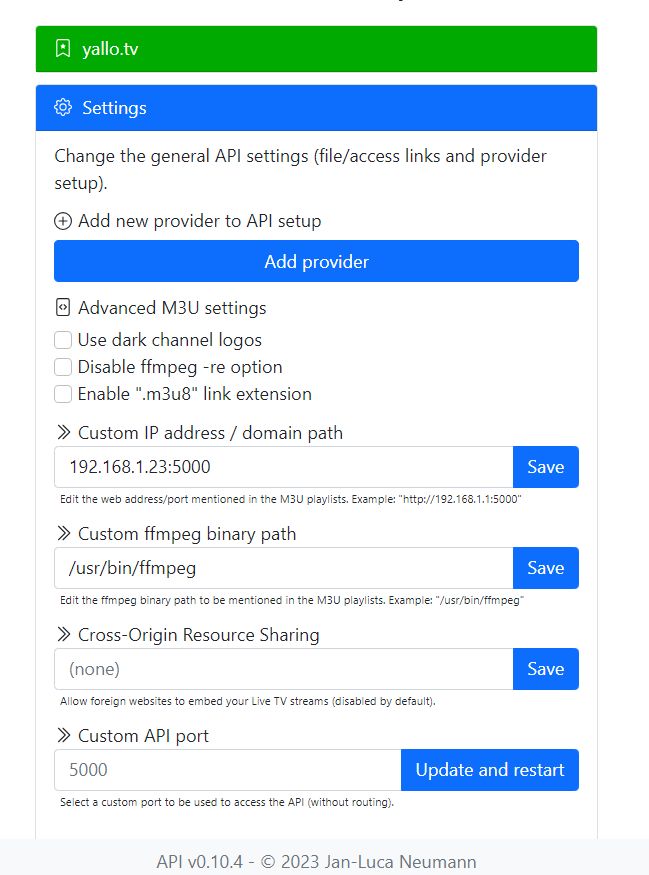This screenshot has width=649, height=875.
Task: Click the double-chevron icon next to Custom ffmpeg binary path
Action: [64, 533]
